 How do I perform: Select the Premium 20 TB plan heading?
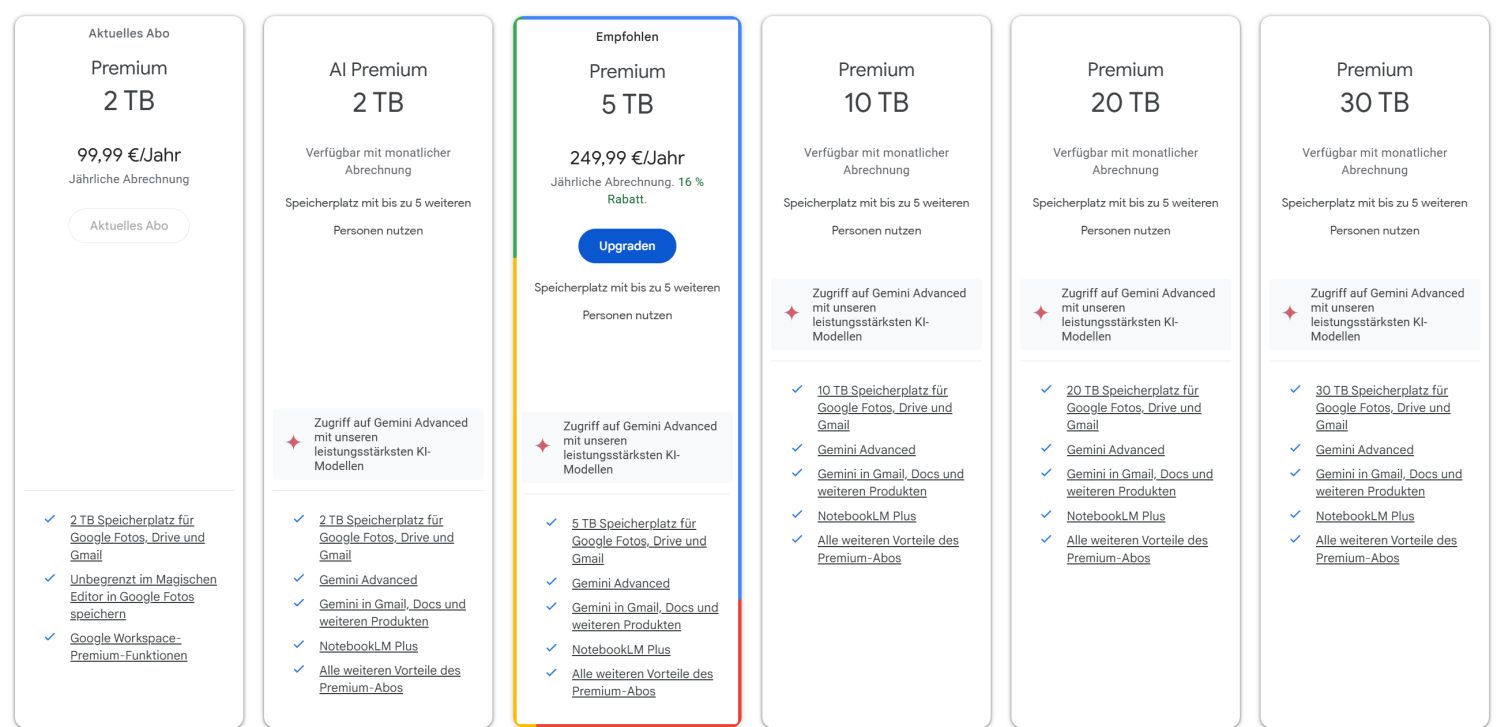1125,87
